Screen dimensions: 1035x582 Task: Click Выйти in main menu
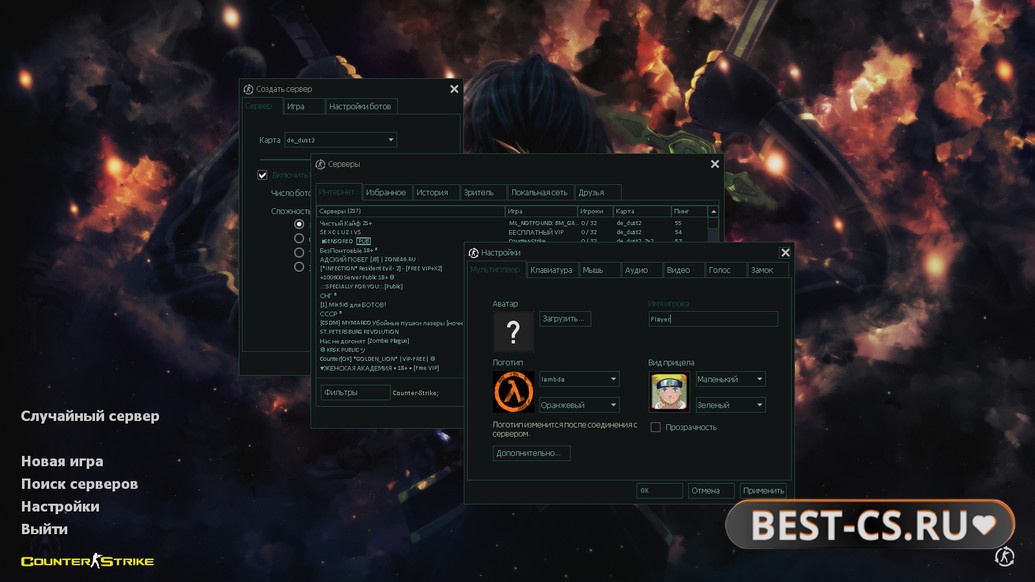tap(44, 529)
